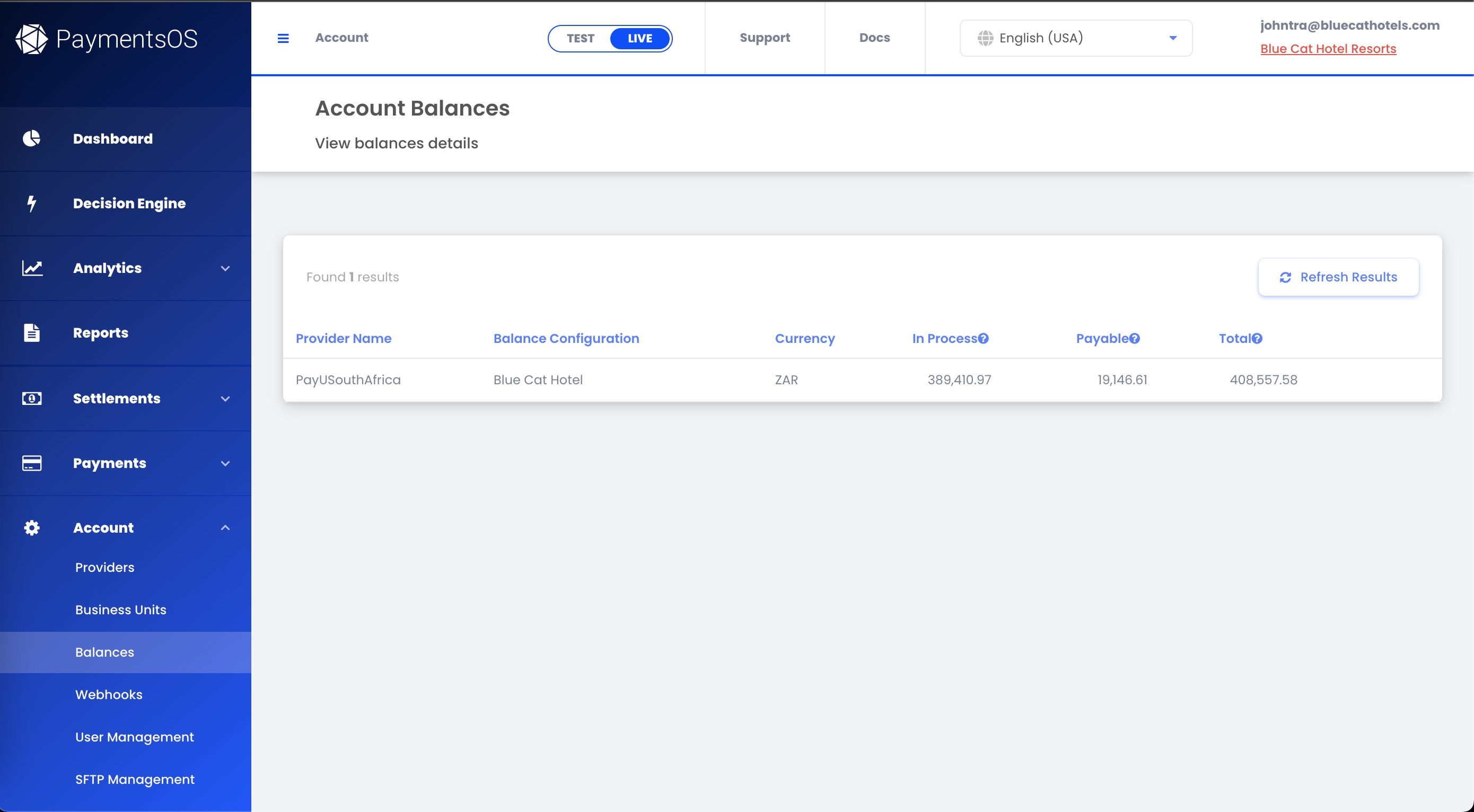The image size is (1474, 812).
Task: Open User Management under Account
Action: coord(125,737)
